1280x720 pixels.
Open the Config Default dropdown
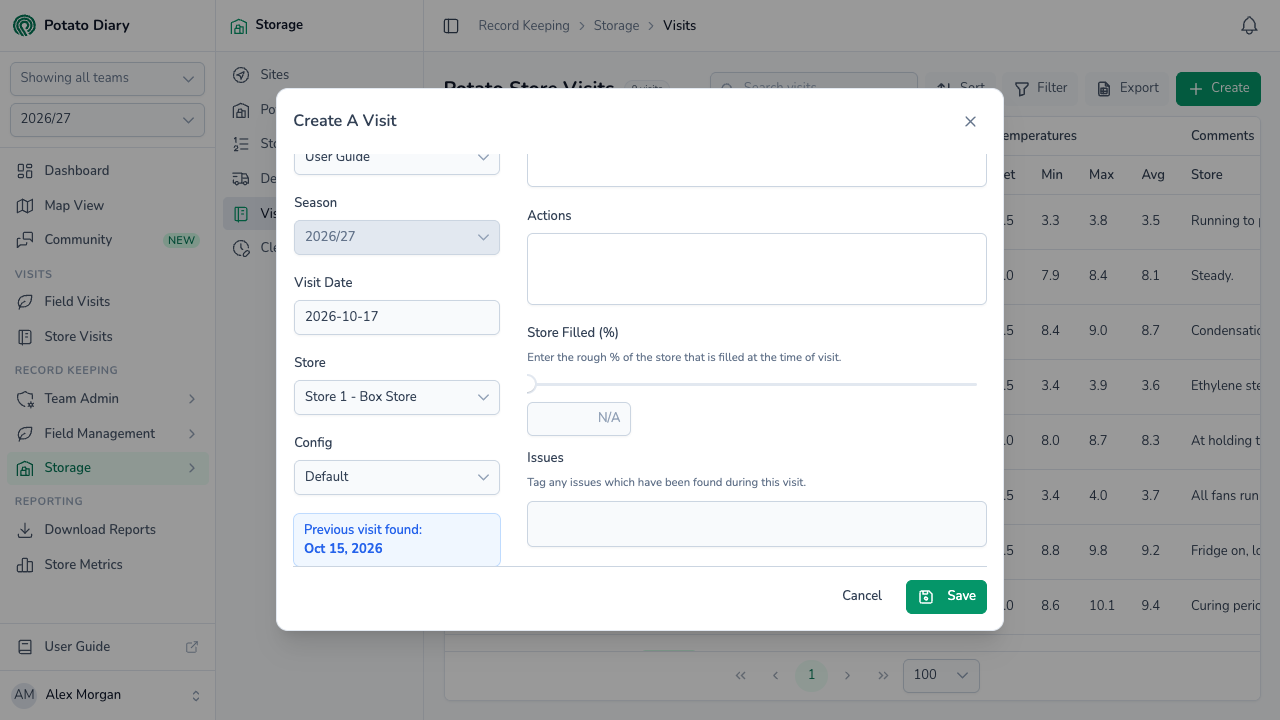[x=397, y=477]
